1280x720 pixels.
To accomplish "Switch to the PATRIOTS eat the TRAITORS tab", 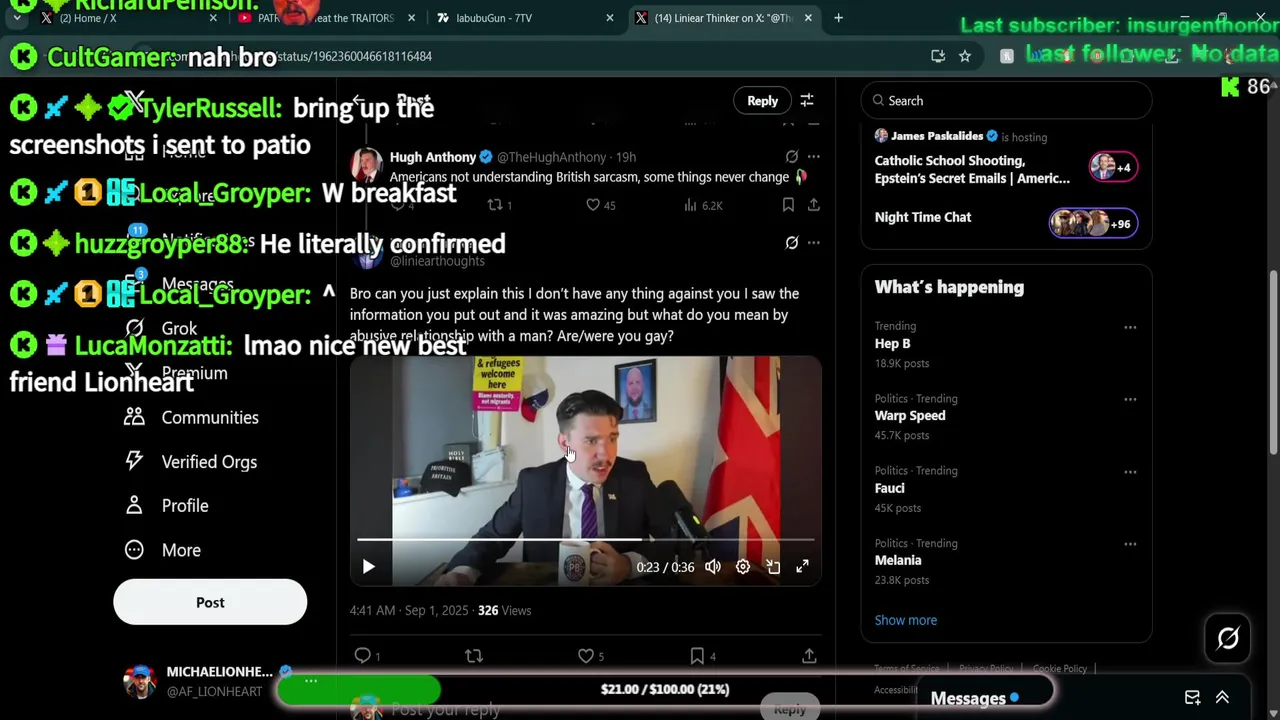I will [325, 18].
